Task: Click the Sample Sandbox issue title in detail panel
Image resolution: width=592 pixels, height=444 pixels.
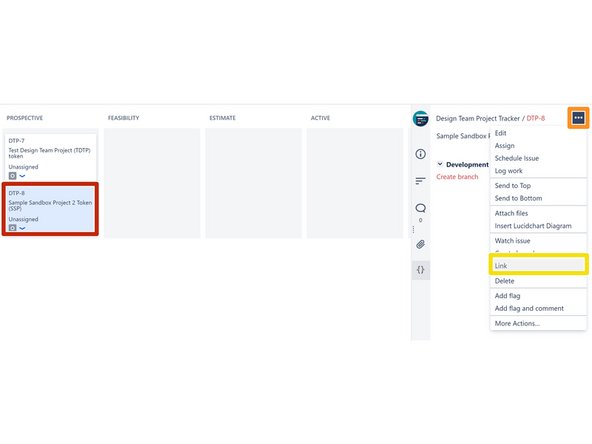Action: point(463,136)
